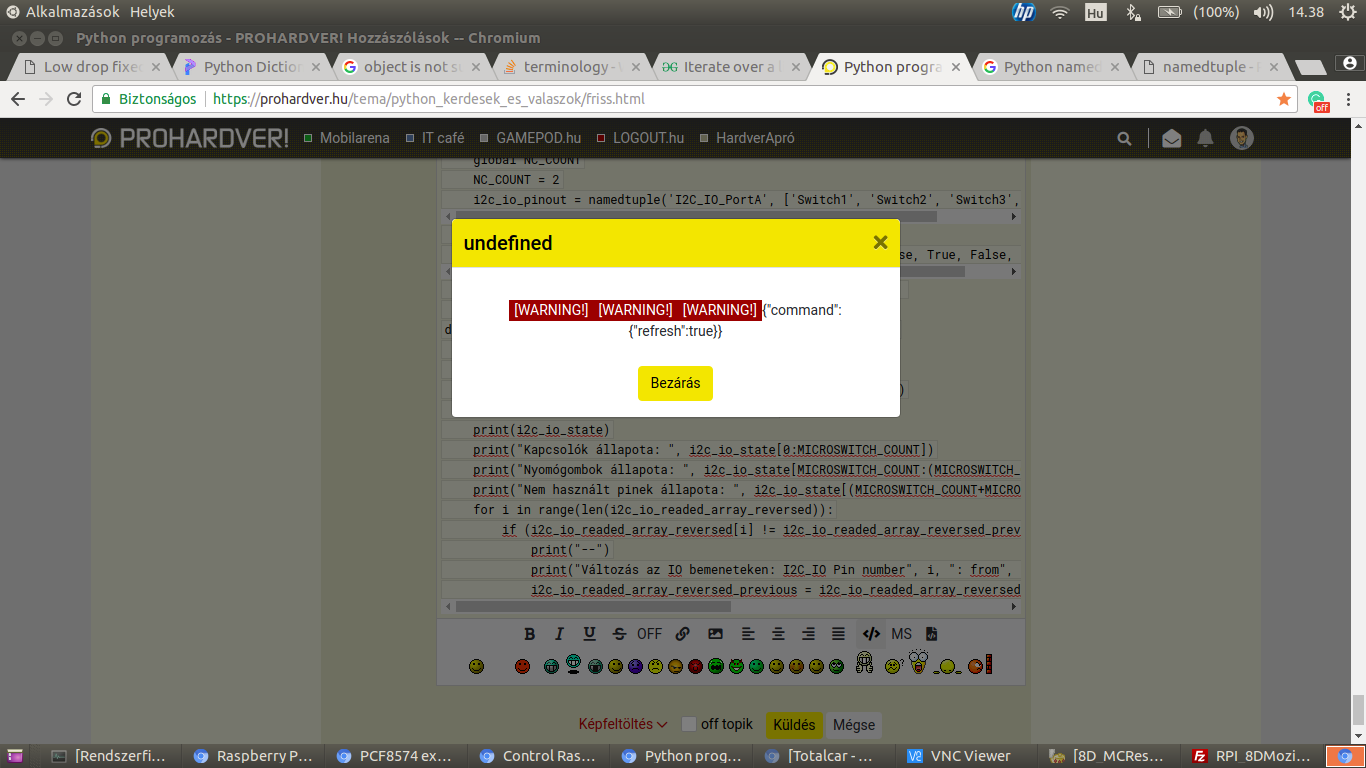Insert the first yellow smiley emoticon

[x=476, y=666]
